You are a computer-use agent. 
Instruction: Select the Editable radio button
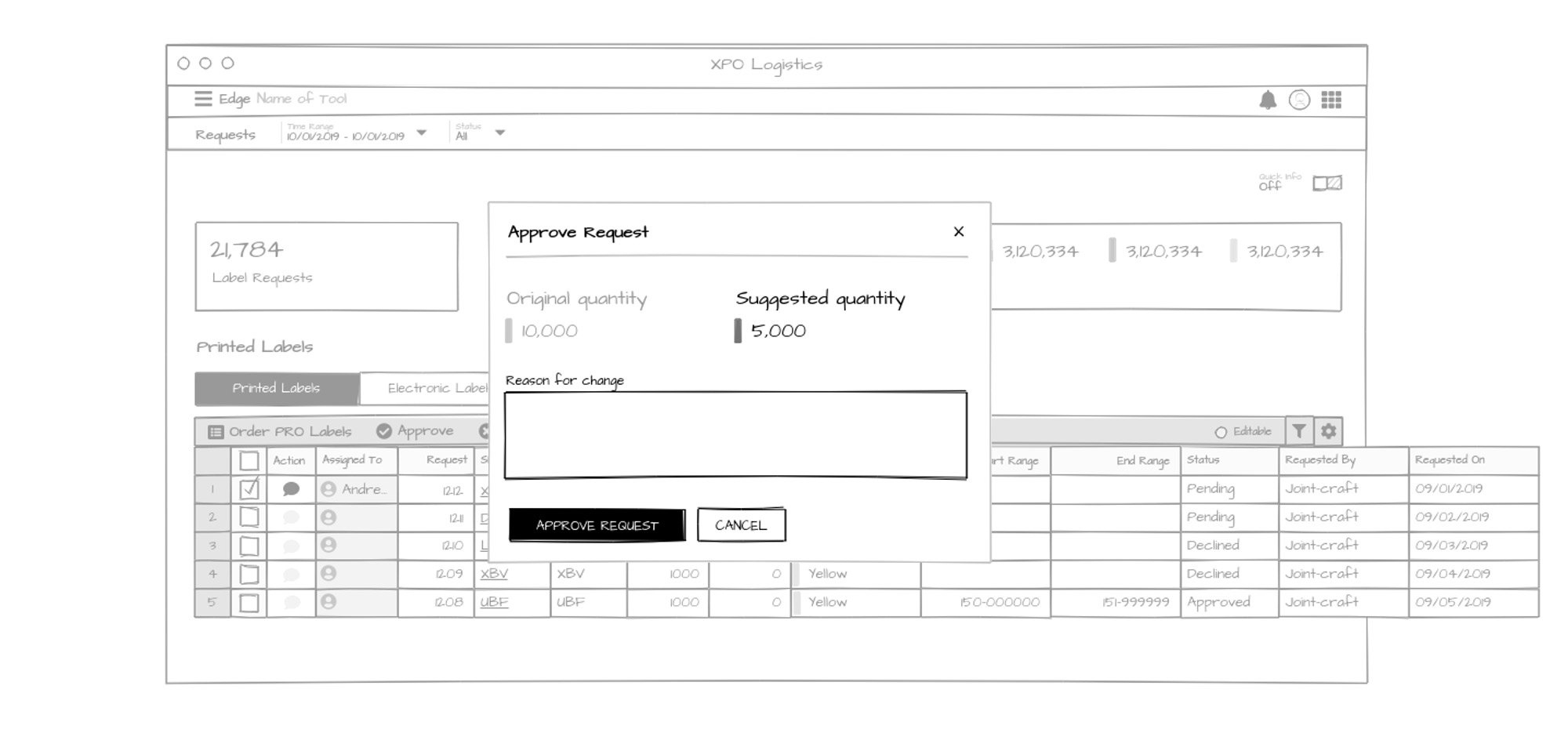(x=1221, y=432)
